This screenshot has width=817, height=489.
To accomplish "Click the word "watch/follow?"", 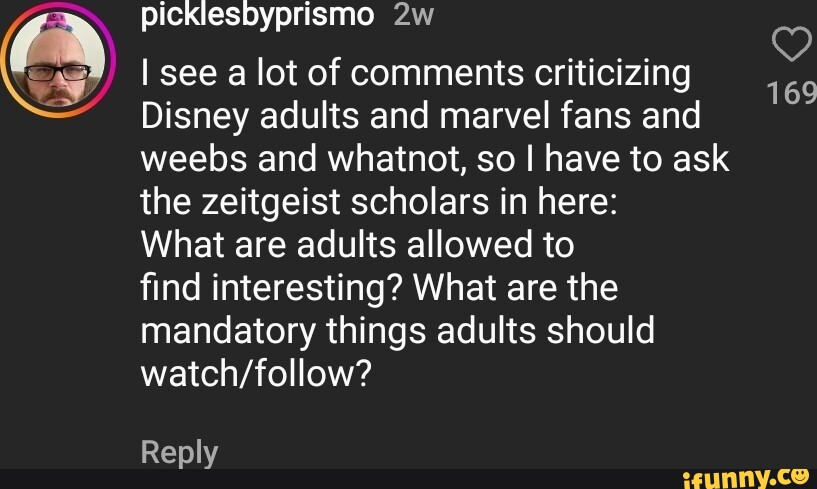I will coord(257,375).
